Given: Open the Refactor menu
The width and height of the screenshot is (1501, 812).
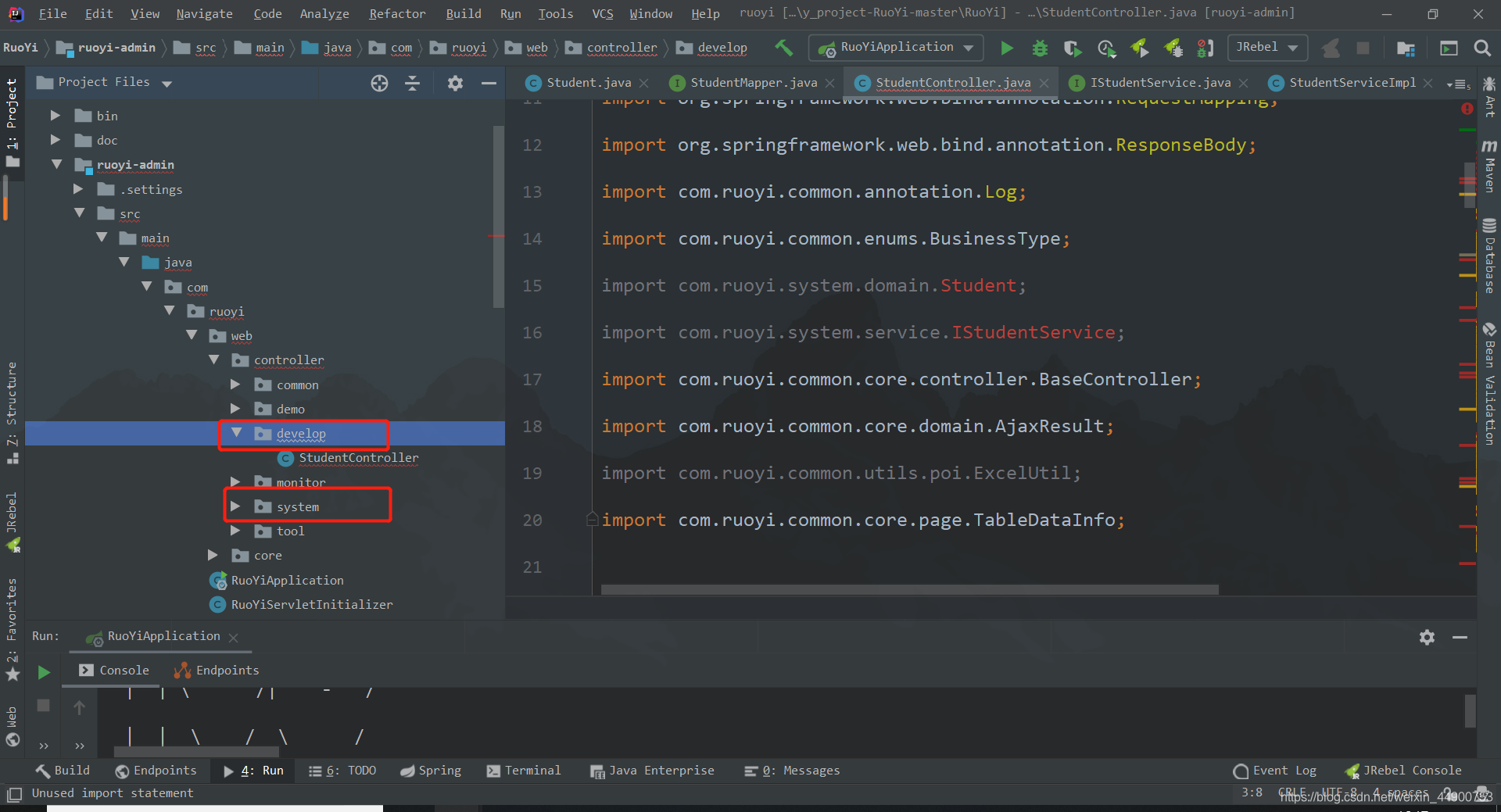Looking at the screenshot, I should (x=397, y=14).
